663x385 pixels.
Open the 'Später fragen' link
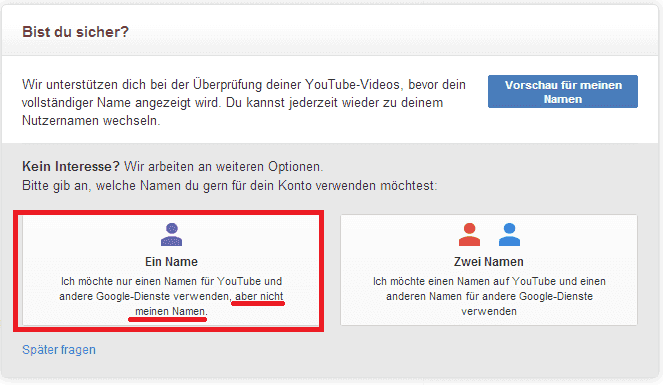pyautogui.click(x=59, y=350)
